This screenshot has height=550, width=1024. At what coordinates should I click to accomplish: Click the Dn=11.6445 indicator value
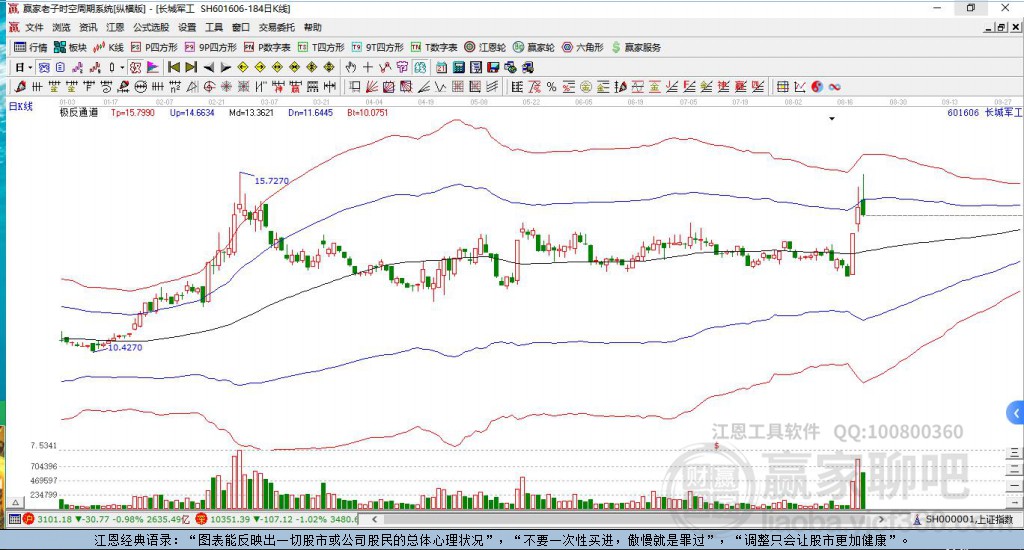[x=310, y=112]
